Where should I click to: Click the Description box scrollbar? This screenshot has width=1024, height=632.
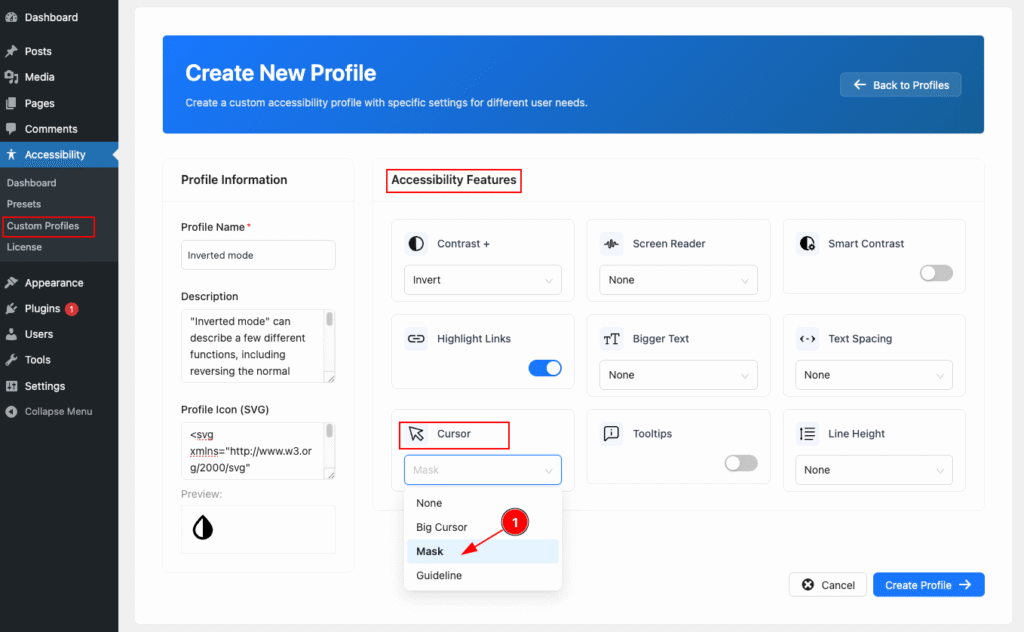(x=330, y=345)
